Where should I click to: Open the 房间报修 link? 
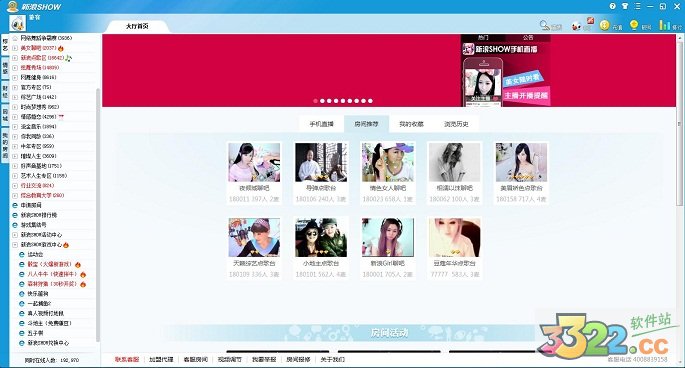pyautogui.click(x=298, y=359)
